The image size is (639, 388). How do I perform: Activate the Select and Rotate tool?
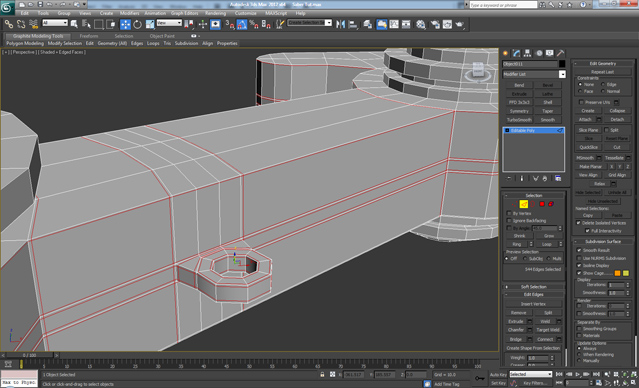(x=138, y=24)
